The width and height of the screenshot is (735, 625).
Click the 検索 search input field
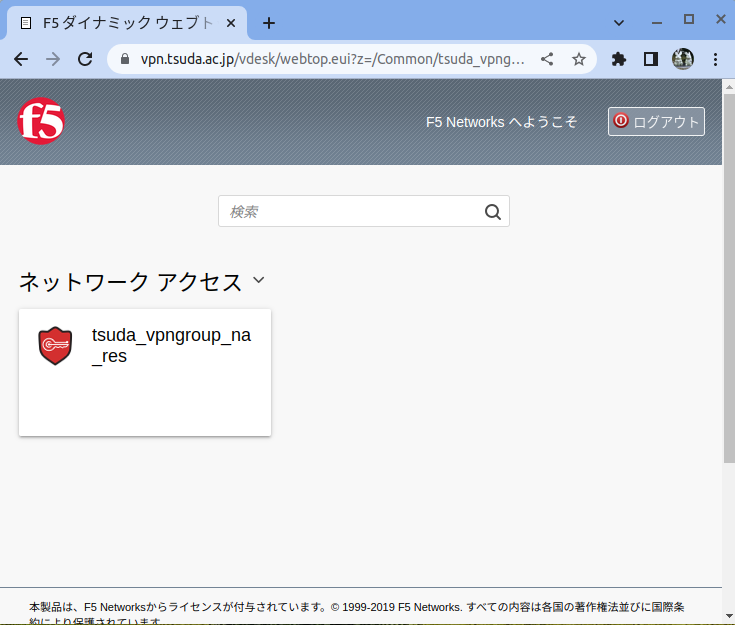(x=350, y=211)
